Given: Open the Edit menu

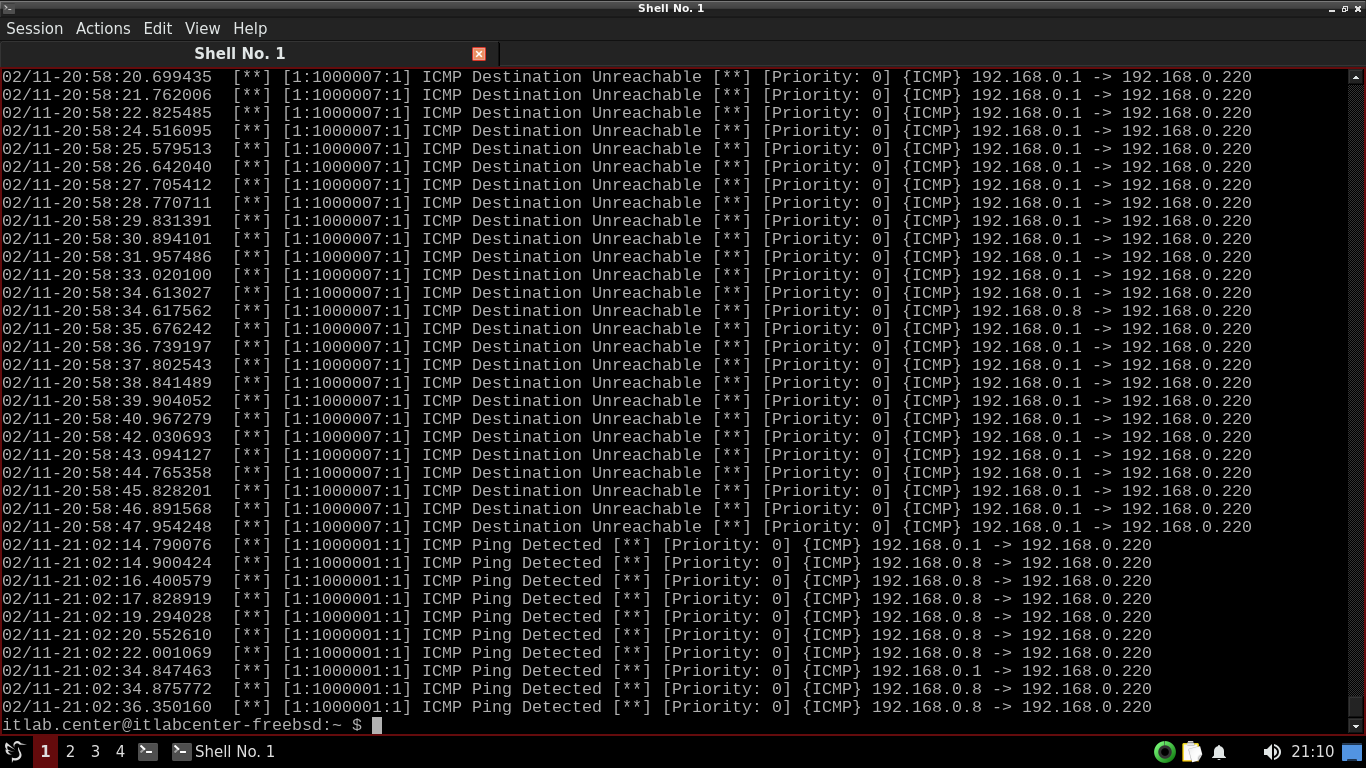Looking at the screenshot, I should coord(157,28).
